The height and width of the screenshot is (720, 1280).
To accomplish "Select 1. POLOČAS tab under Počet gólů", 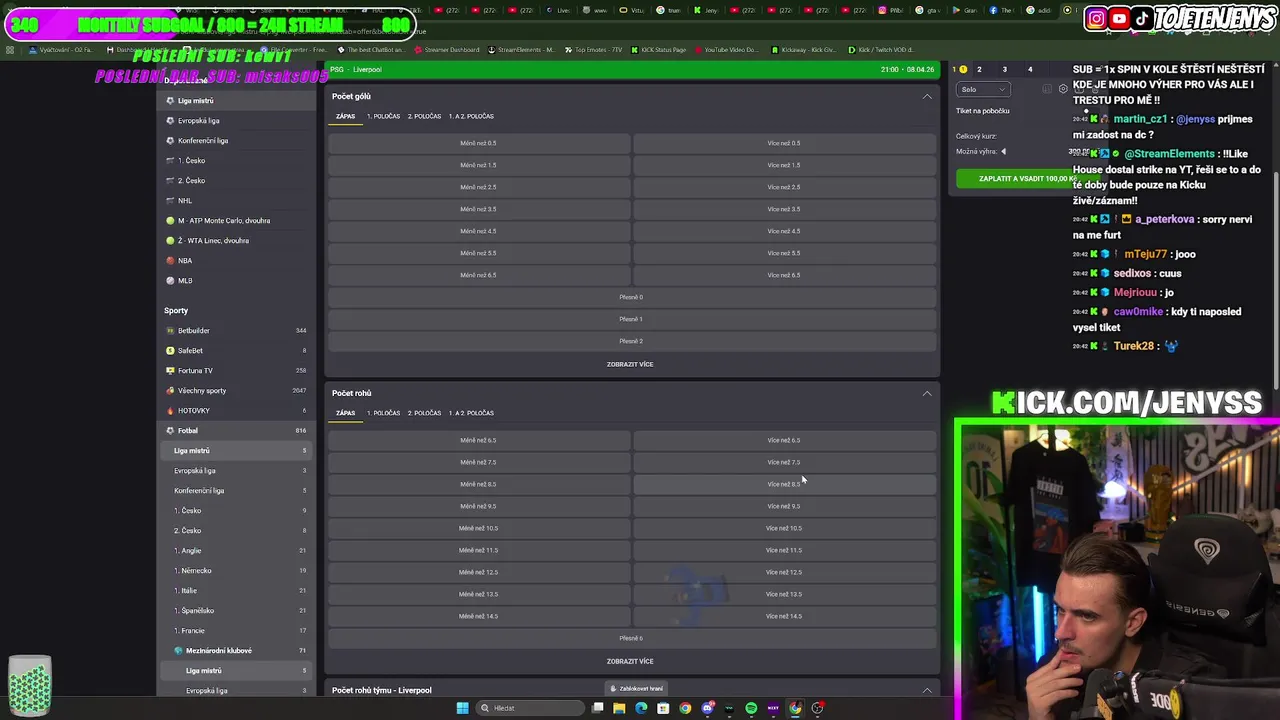I will (383, 116).
